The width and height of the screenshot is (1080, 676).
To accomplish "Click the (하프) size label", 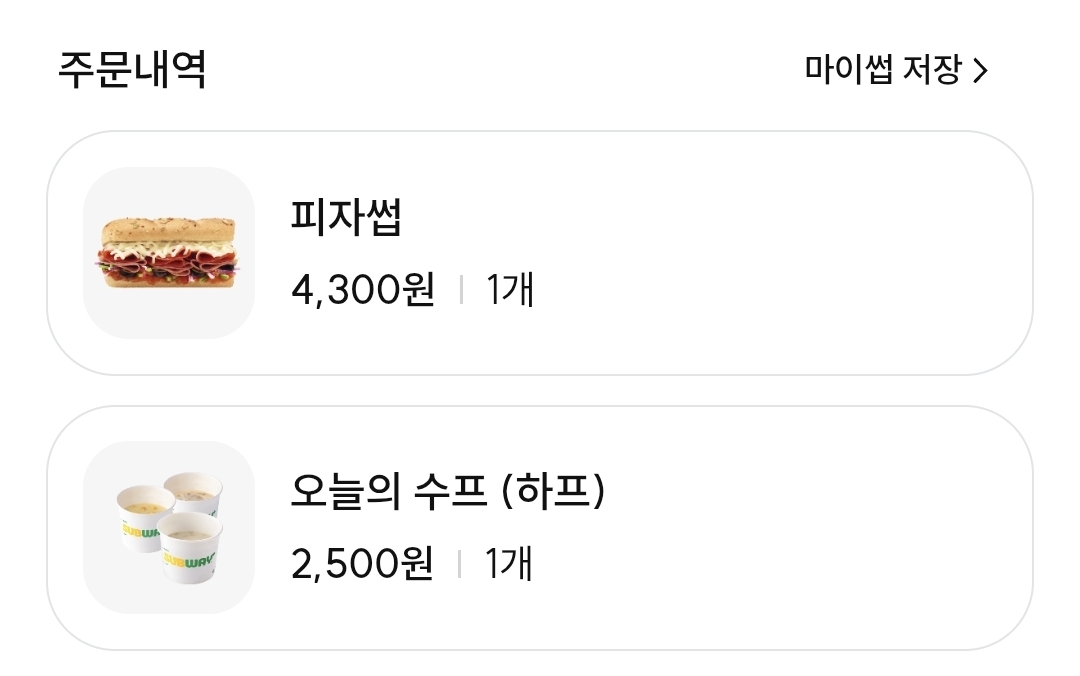I will click(556, 491).
